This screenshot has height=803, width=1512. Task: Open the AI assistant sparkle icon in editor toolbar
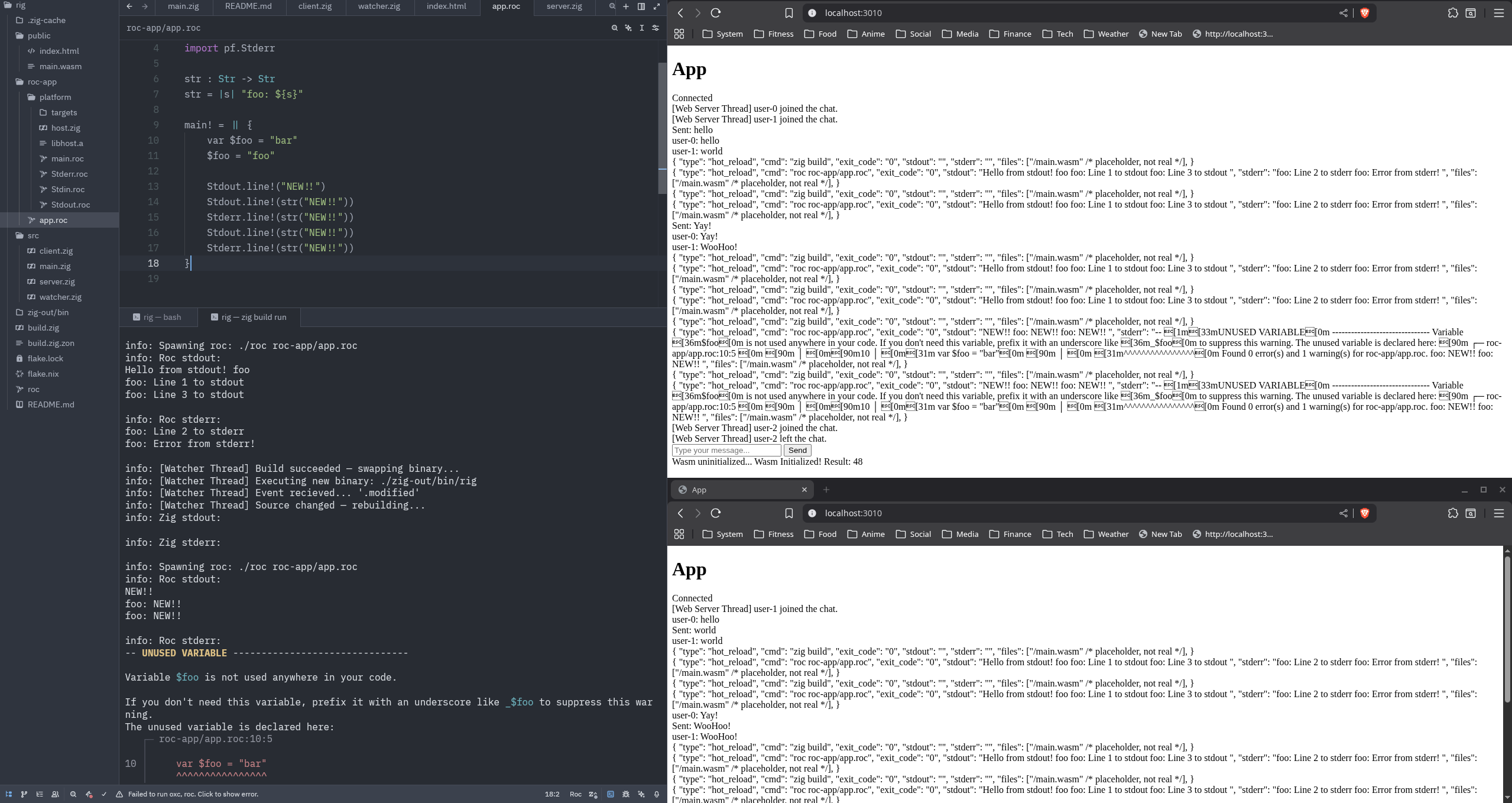[628, 28]
